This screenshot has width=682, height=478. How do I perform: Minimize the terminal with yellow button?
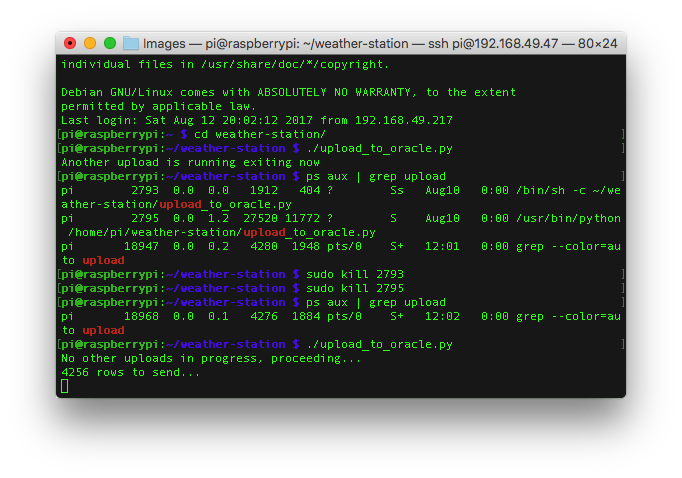90,43
